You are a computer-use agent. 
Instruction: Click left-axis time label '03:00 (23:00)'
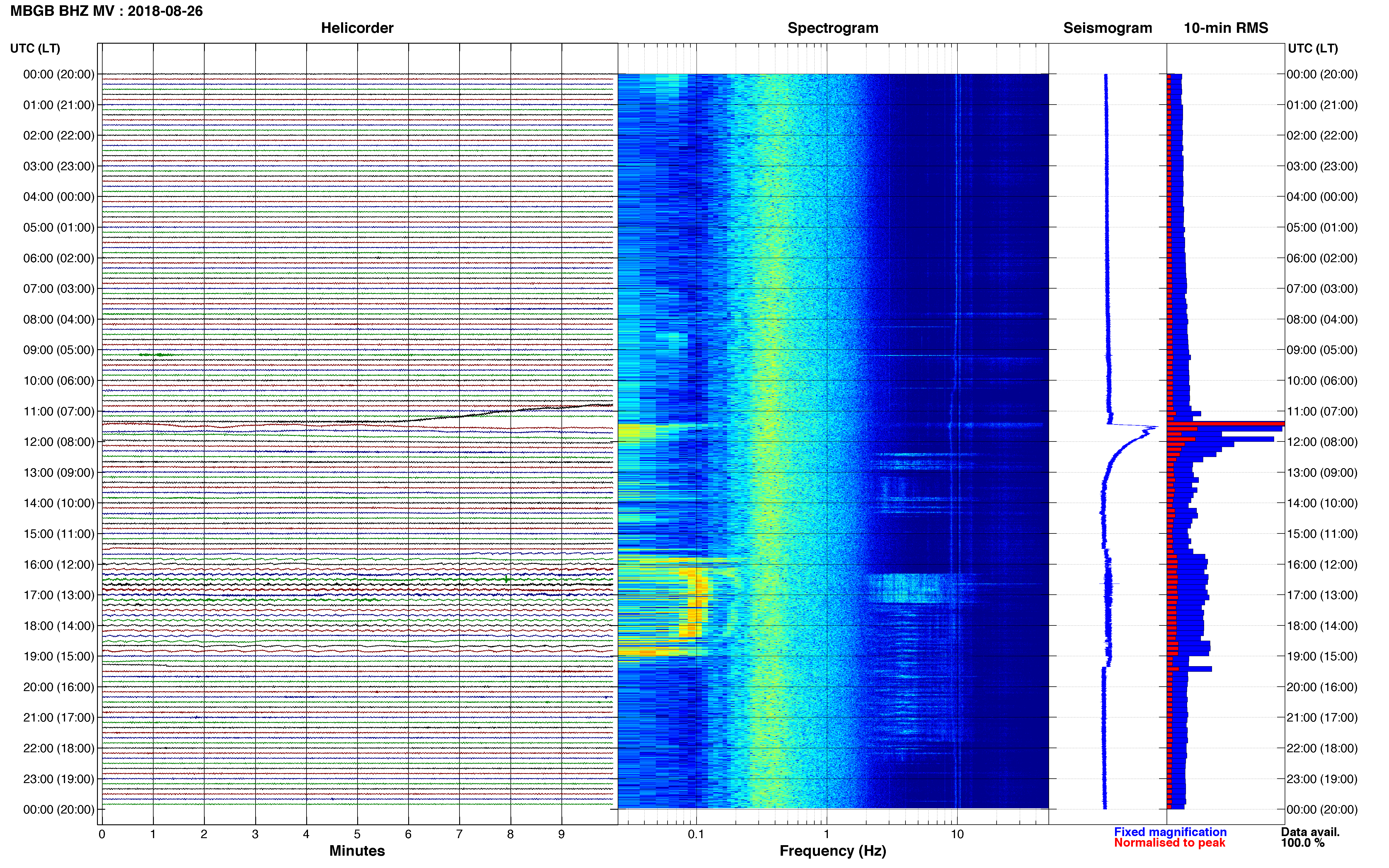pyautogui.click(x=59, y=166)
